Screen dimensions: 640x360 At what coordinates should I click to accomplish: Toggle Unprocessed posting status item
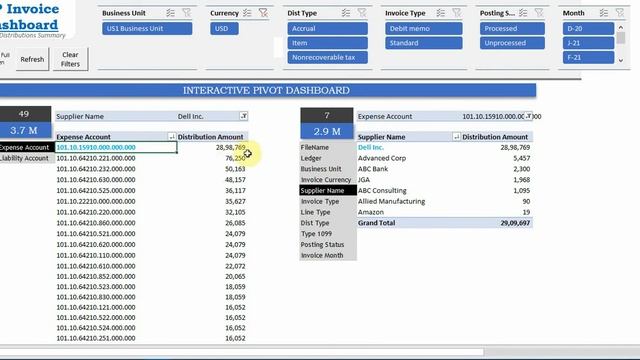tap(512, 43)
